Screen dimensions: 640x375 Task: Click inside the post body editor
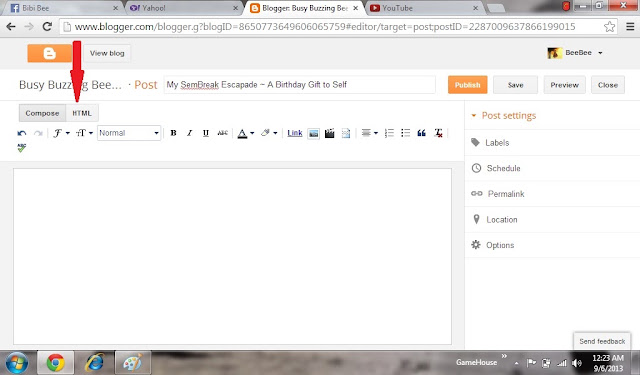click(232, 256)
